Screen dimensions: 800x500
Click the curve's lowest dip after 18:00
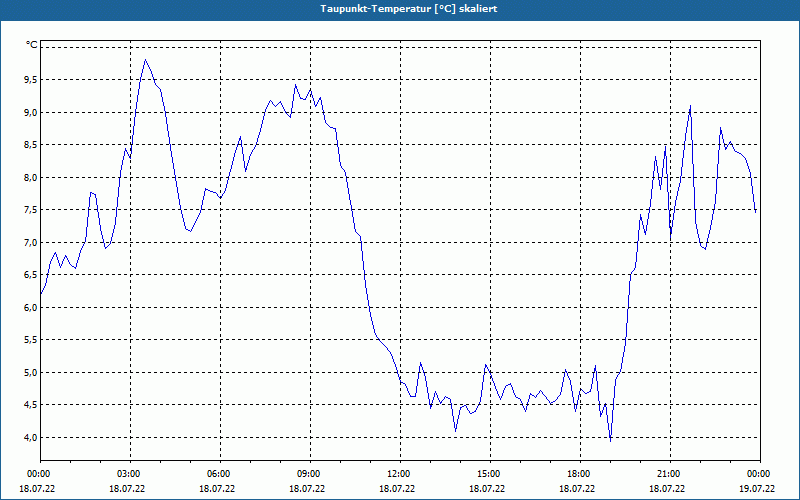[610, 440]
